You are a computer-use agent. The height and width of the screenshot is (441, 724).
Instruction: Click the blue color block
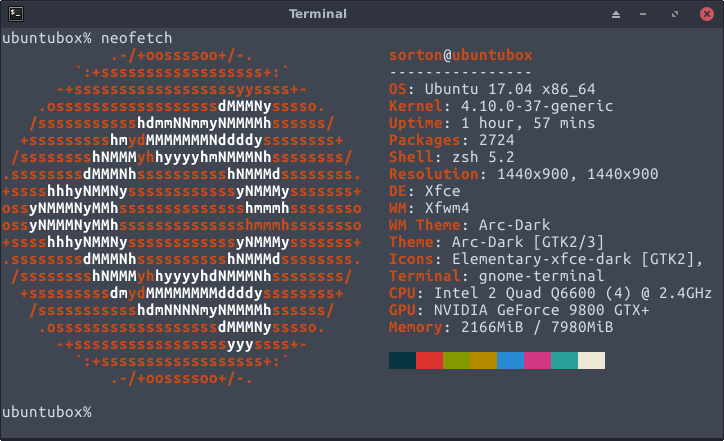(510, 361)
